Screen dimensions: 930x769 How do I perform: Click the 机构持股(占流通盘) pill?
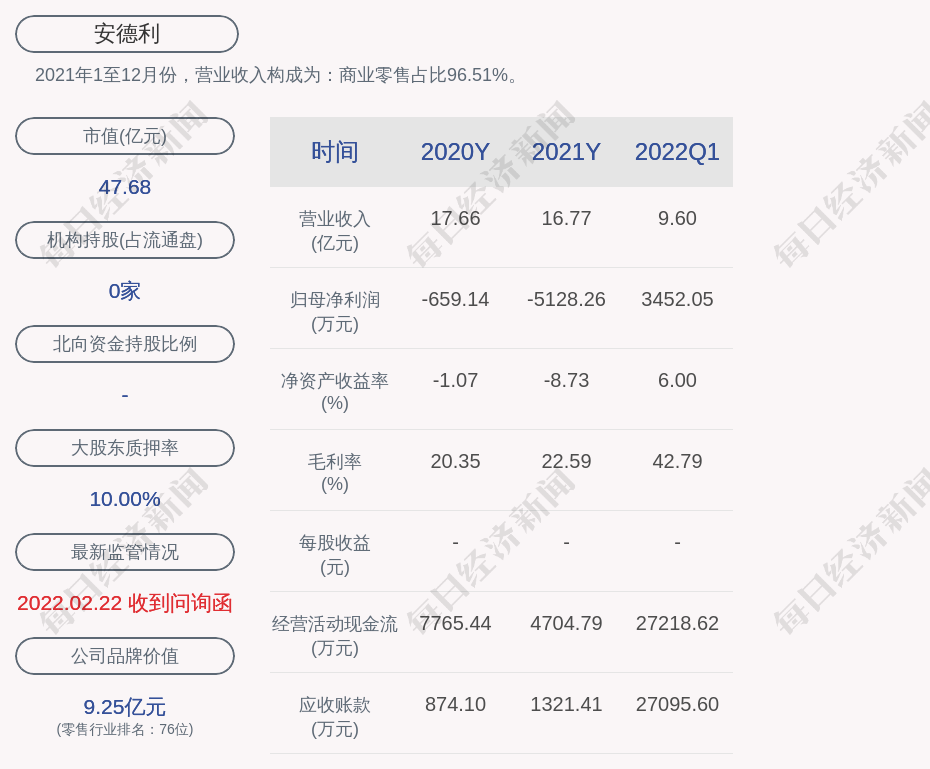coord(125,240)
